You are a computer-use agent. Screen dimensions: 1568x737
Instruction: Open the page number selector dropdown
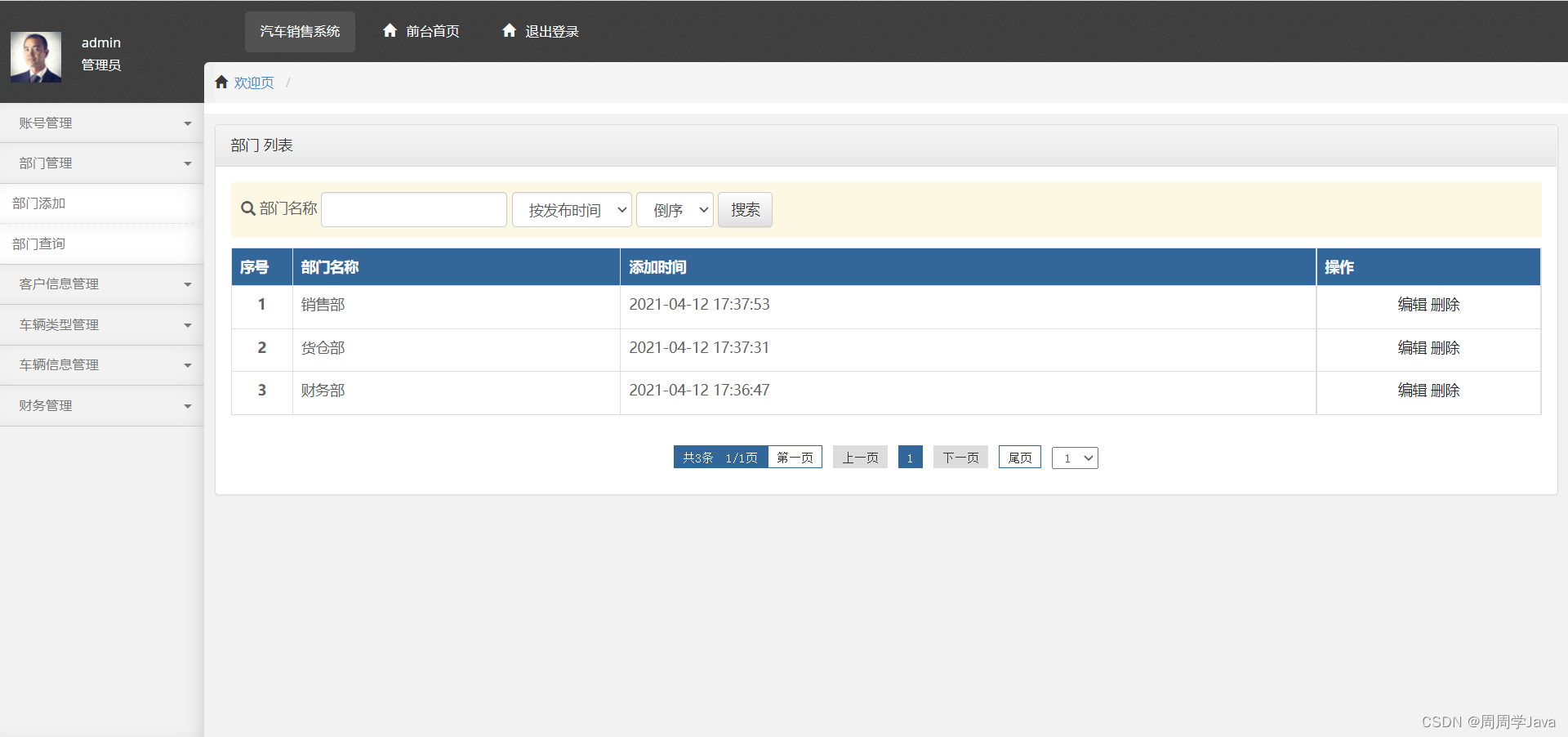(x=1075, y=458)
